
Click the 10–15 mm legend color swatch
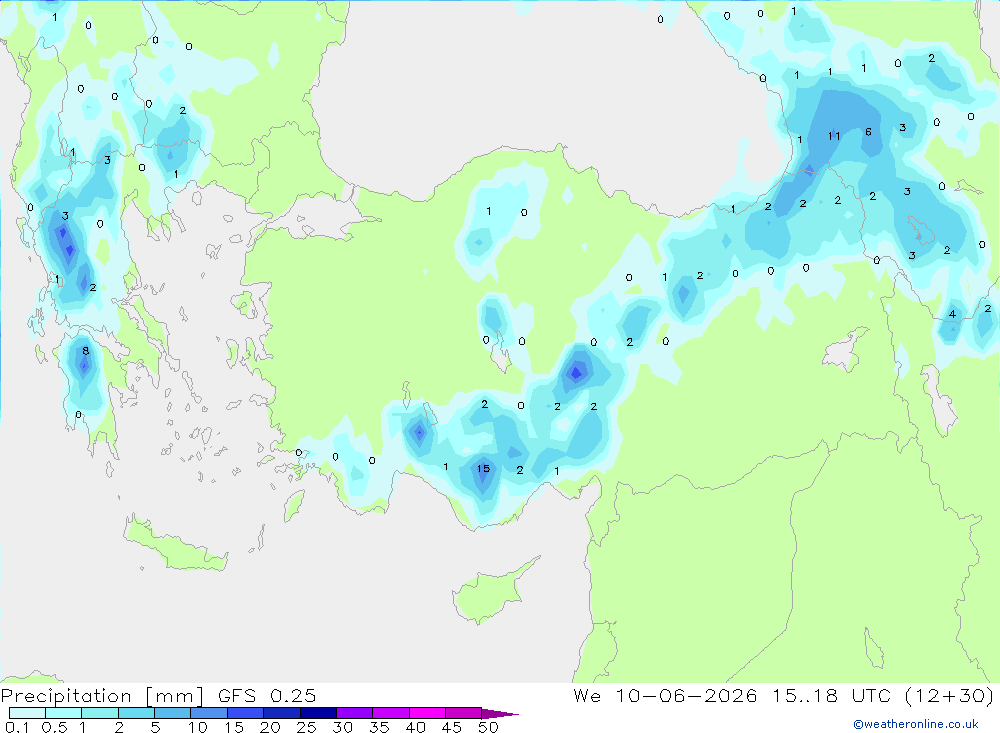[209, 713]
